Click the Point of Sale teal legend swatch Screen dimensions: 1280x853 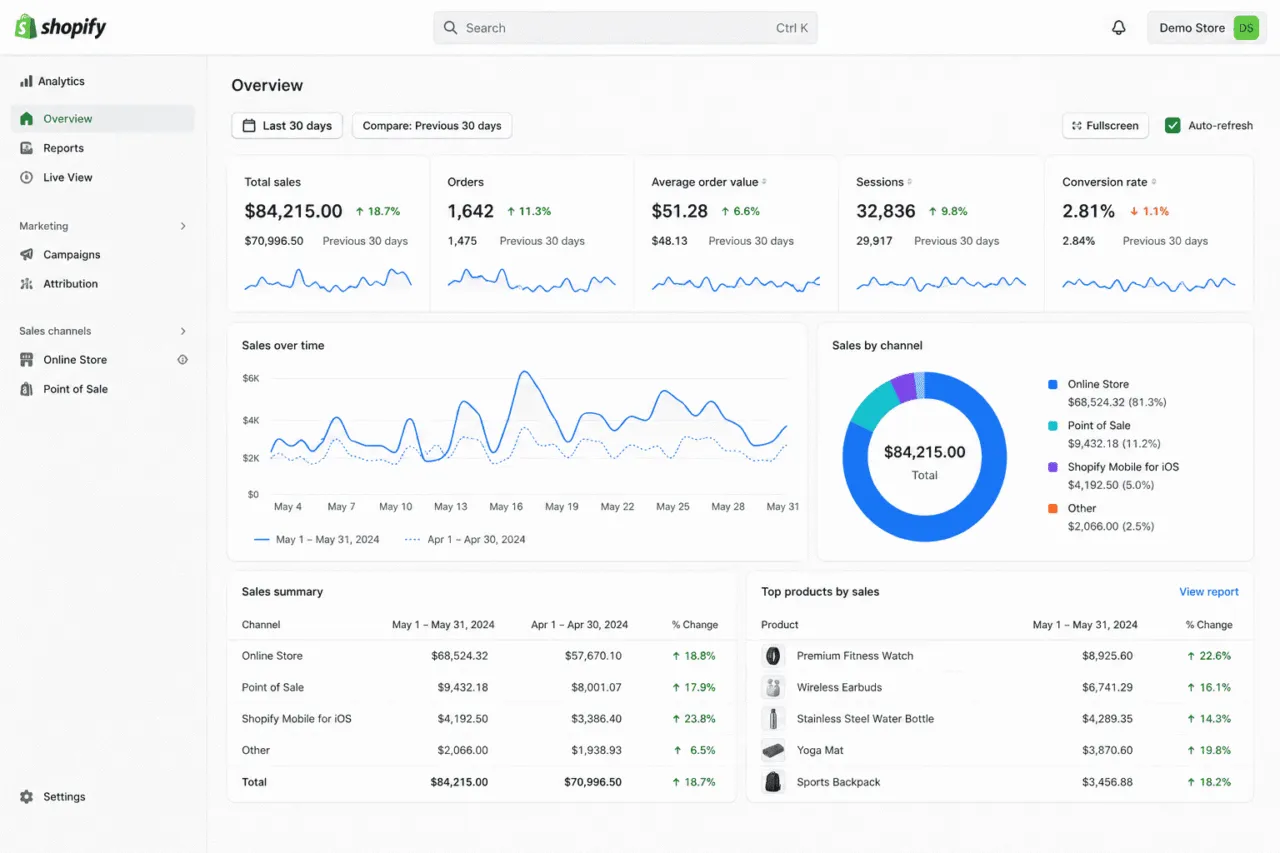pos(1053,426)
